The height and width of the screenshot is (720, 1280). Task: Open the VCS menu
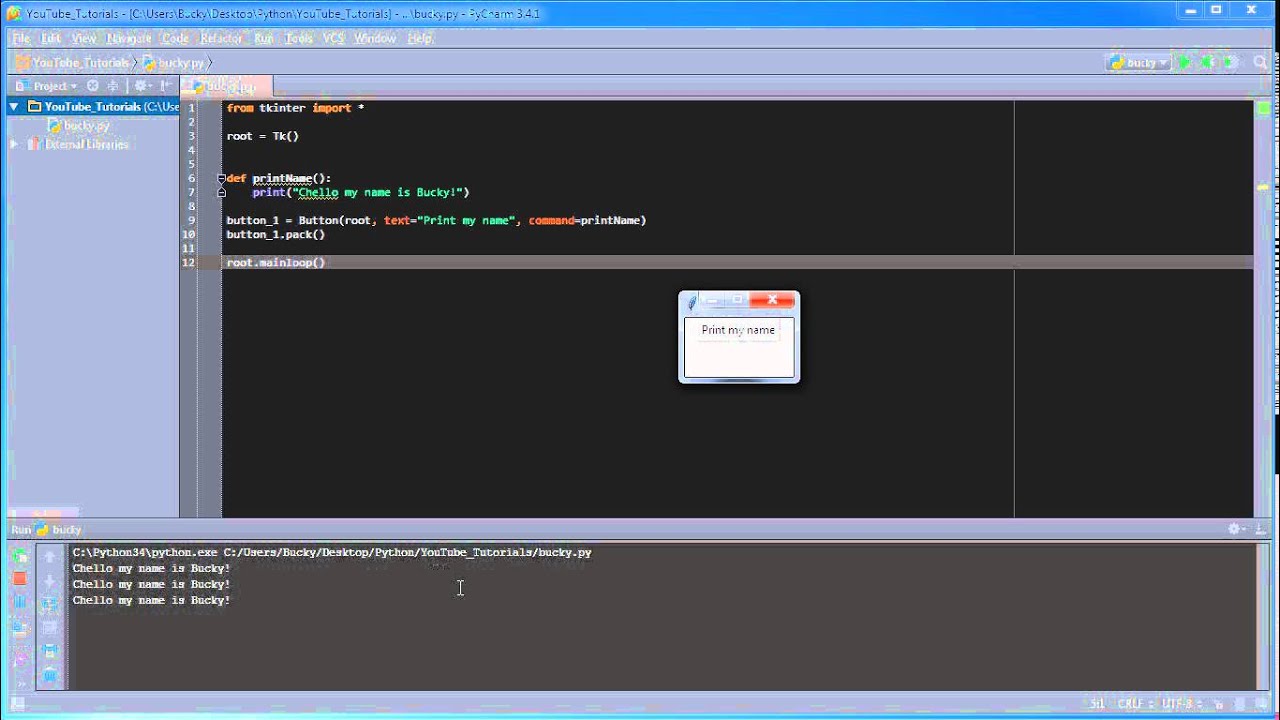coord(333,38)
